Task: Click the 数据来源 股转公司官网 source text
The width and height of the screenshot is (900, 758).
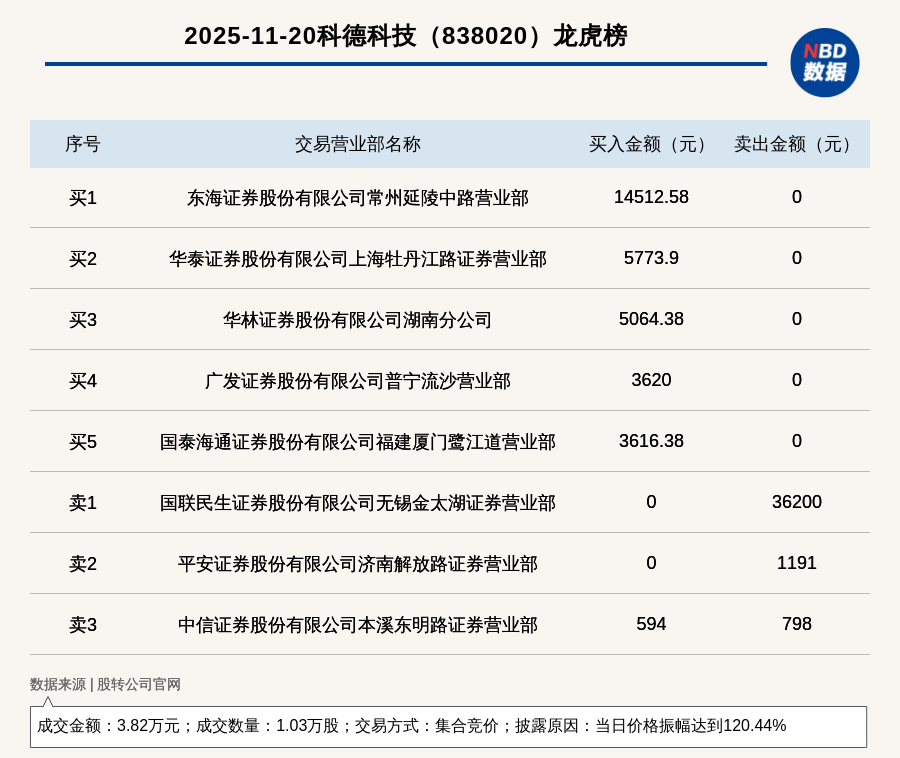Action: pyautogui.click(x=105, y=685)
